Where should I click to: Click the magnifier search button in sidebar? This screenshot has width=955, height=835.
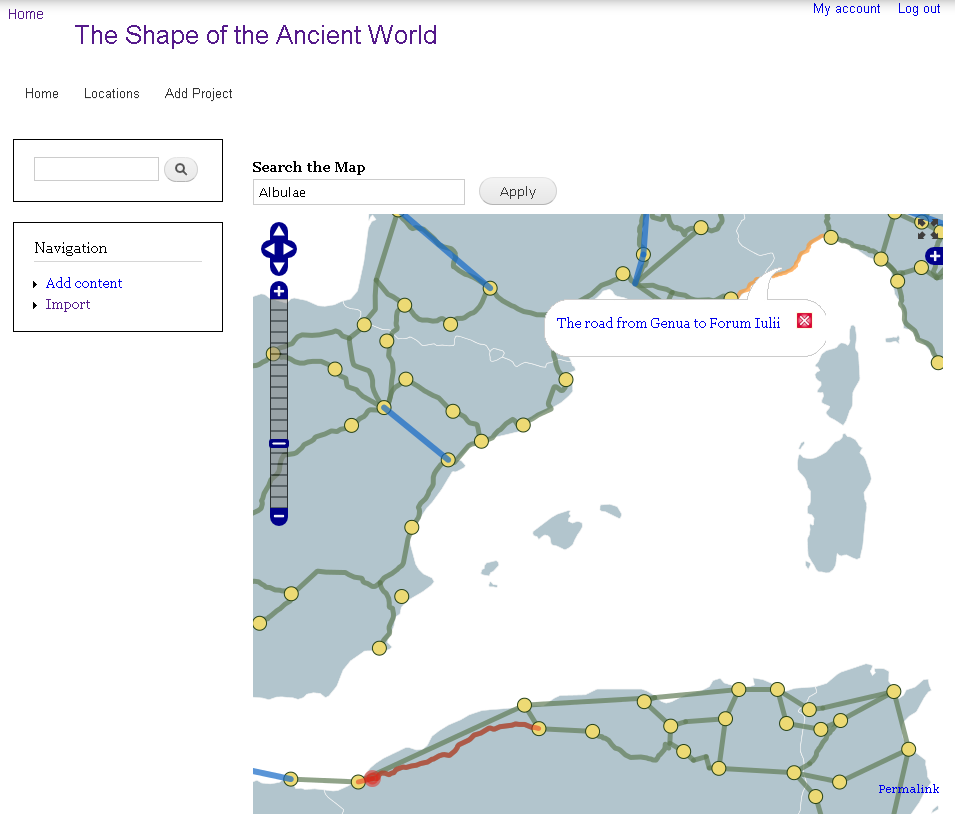(x=181, y=169)
